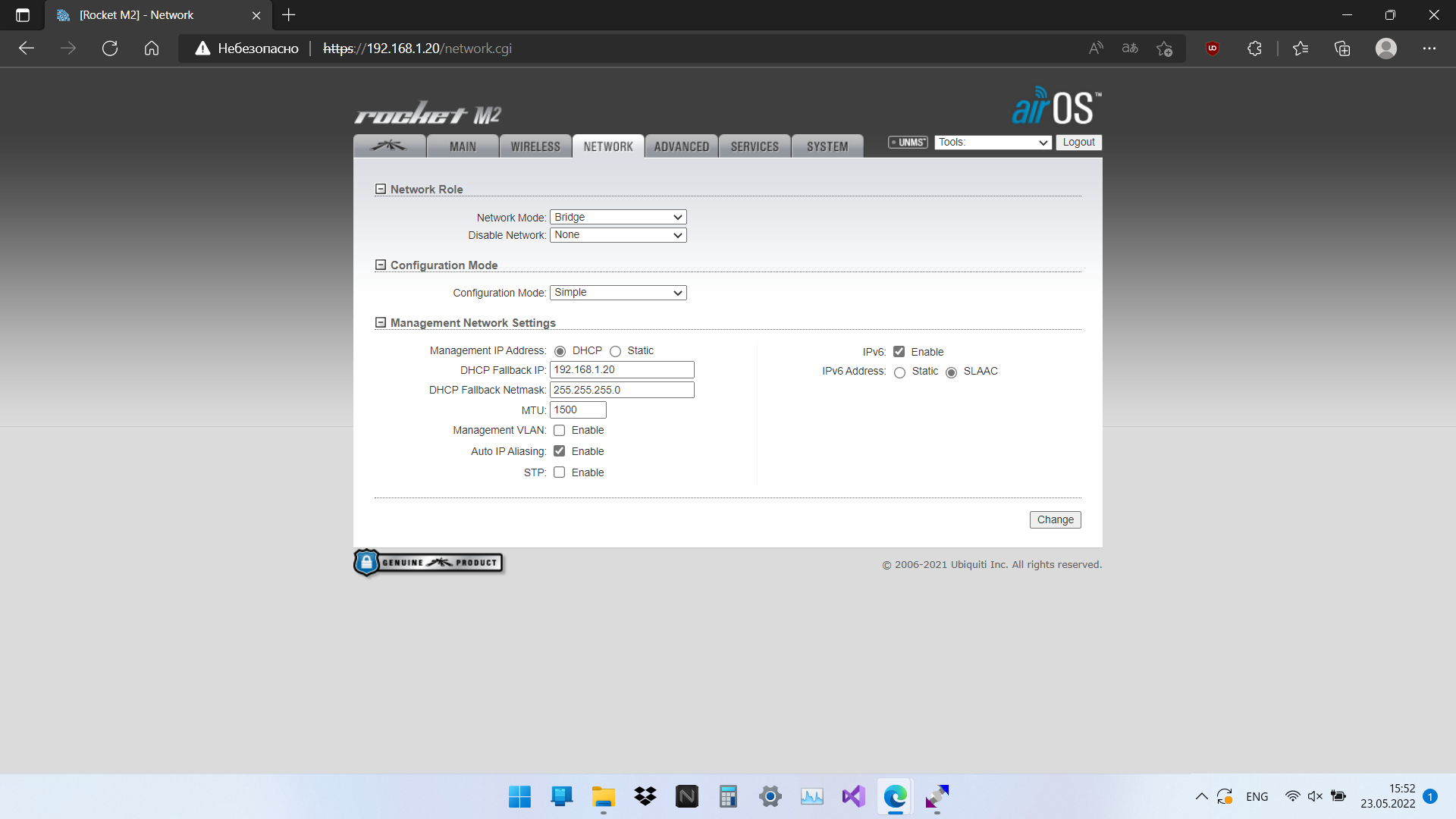
Task: Click the MTU input field
Action: coord(578,409)
